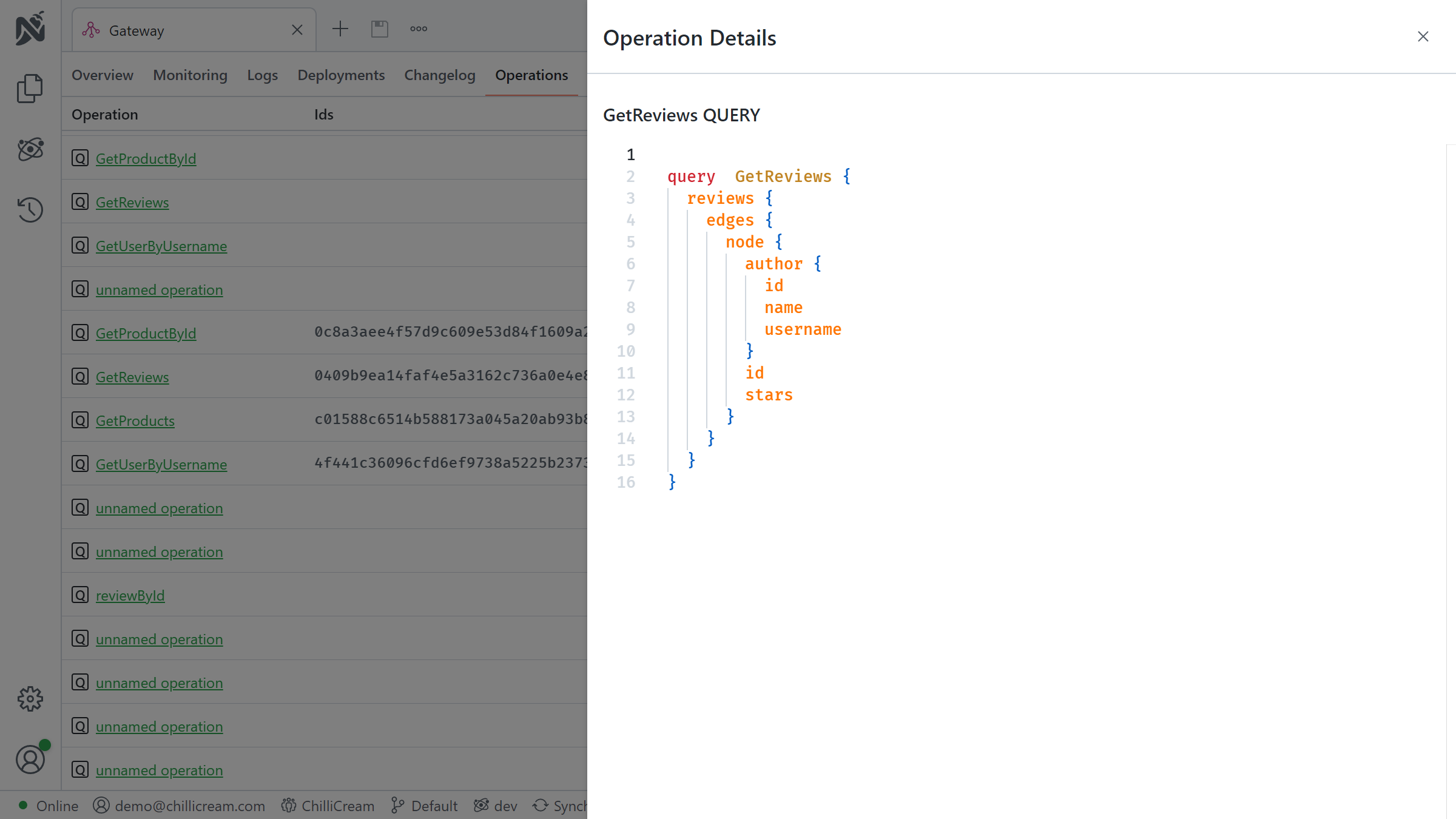The height and width of the screenshot is (819, 1456).
Task: Click line 9 username in code
Action: coord(803,329)
